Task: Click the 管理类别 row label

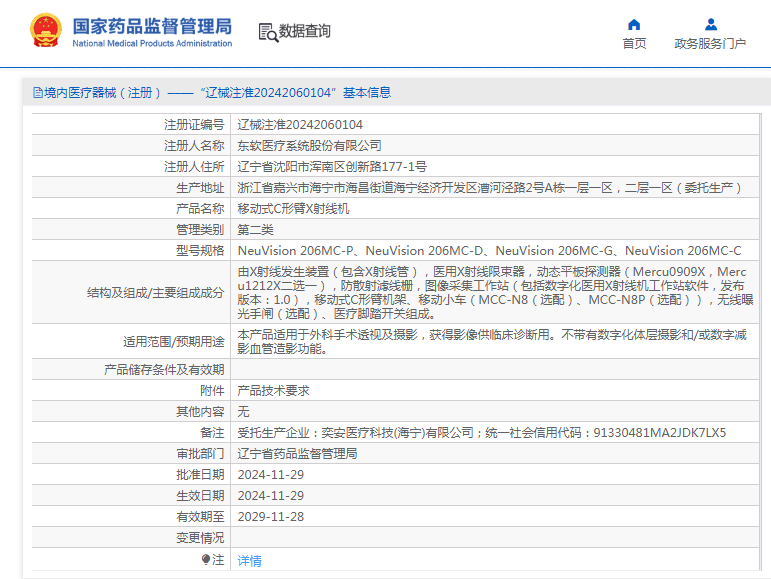Action: point(200,230)
